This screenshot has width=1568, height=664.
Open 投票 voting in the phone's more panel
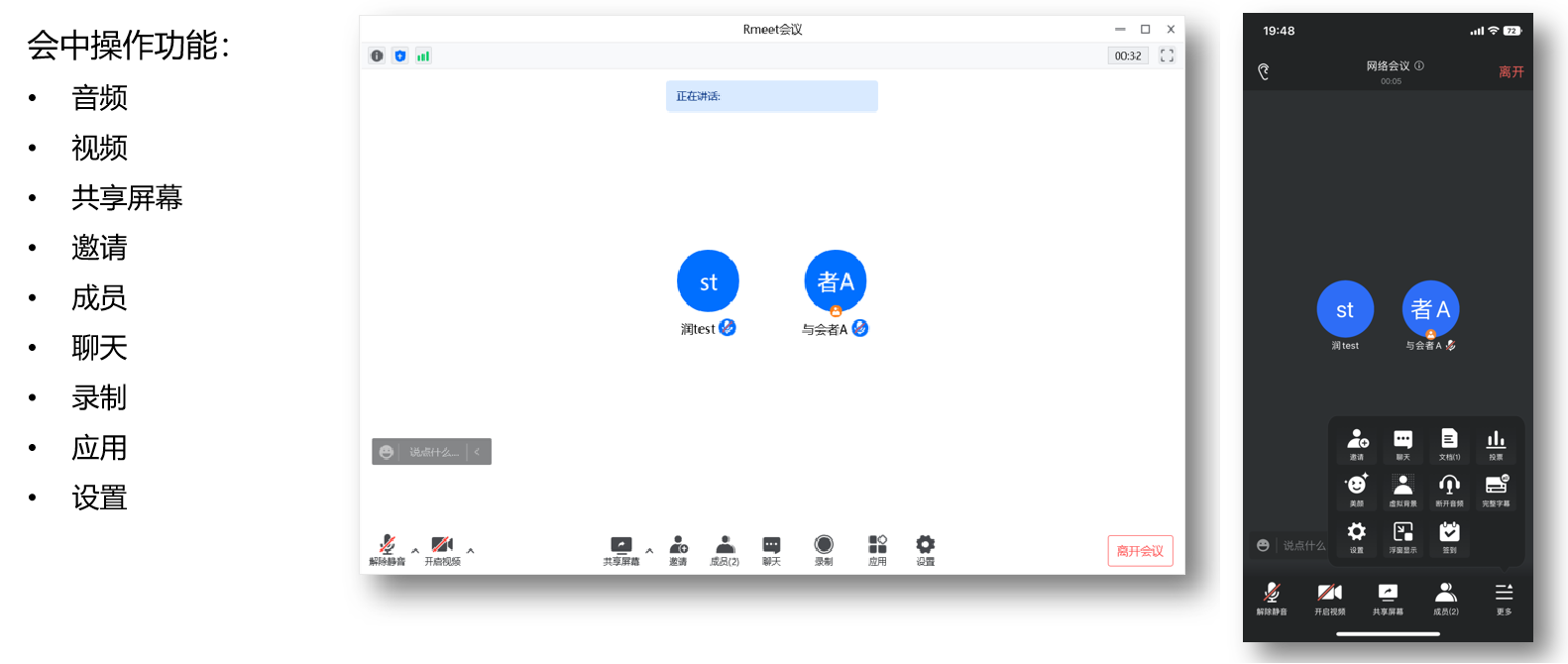[x=1496, y=442]
